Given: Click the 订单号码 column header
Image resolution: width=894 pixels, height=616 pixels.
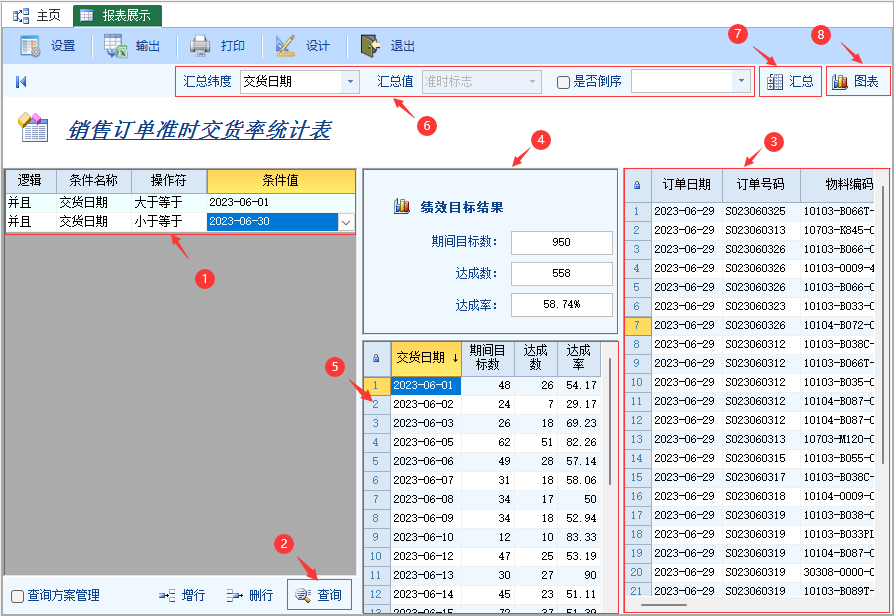Looking at the screenshot, I should [761, 185].
